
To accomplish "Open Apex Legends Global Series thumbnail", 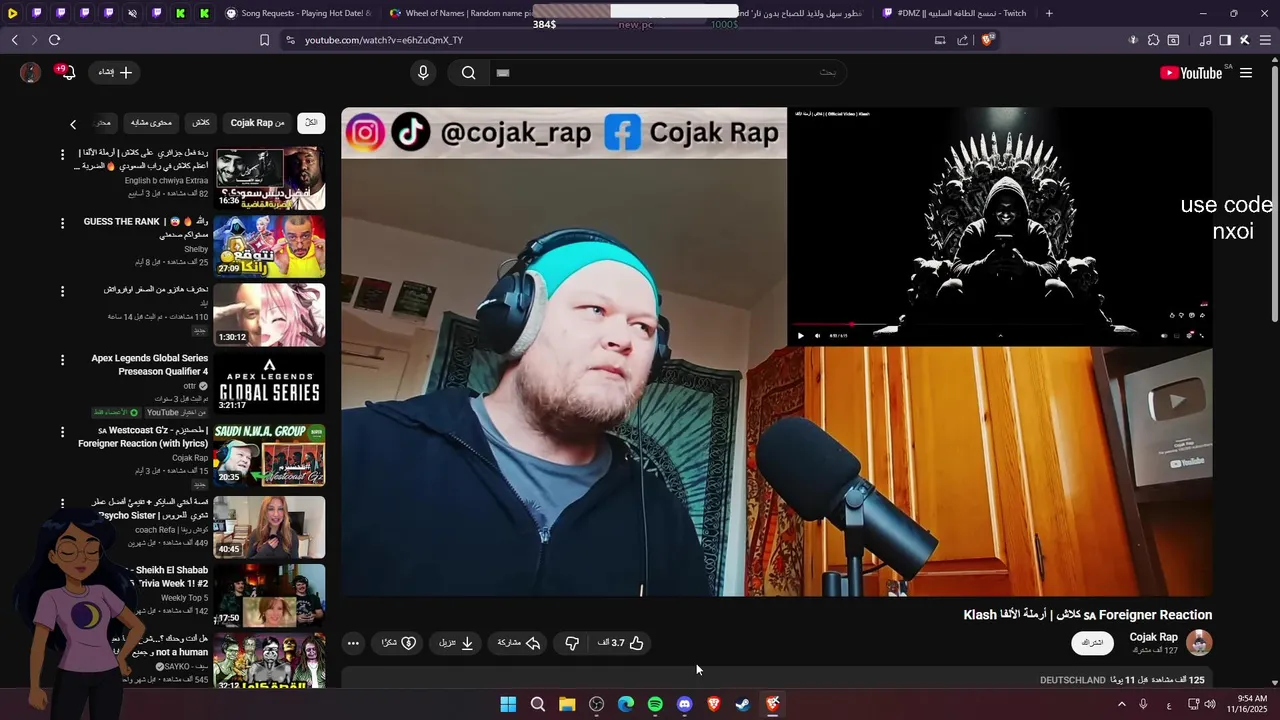I will point(269,382).
